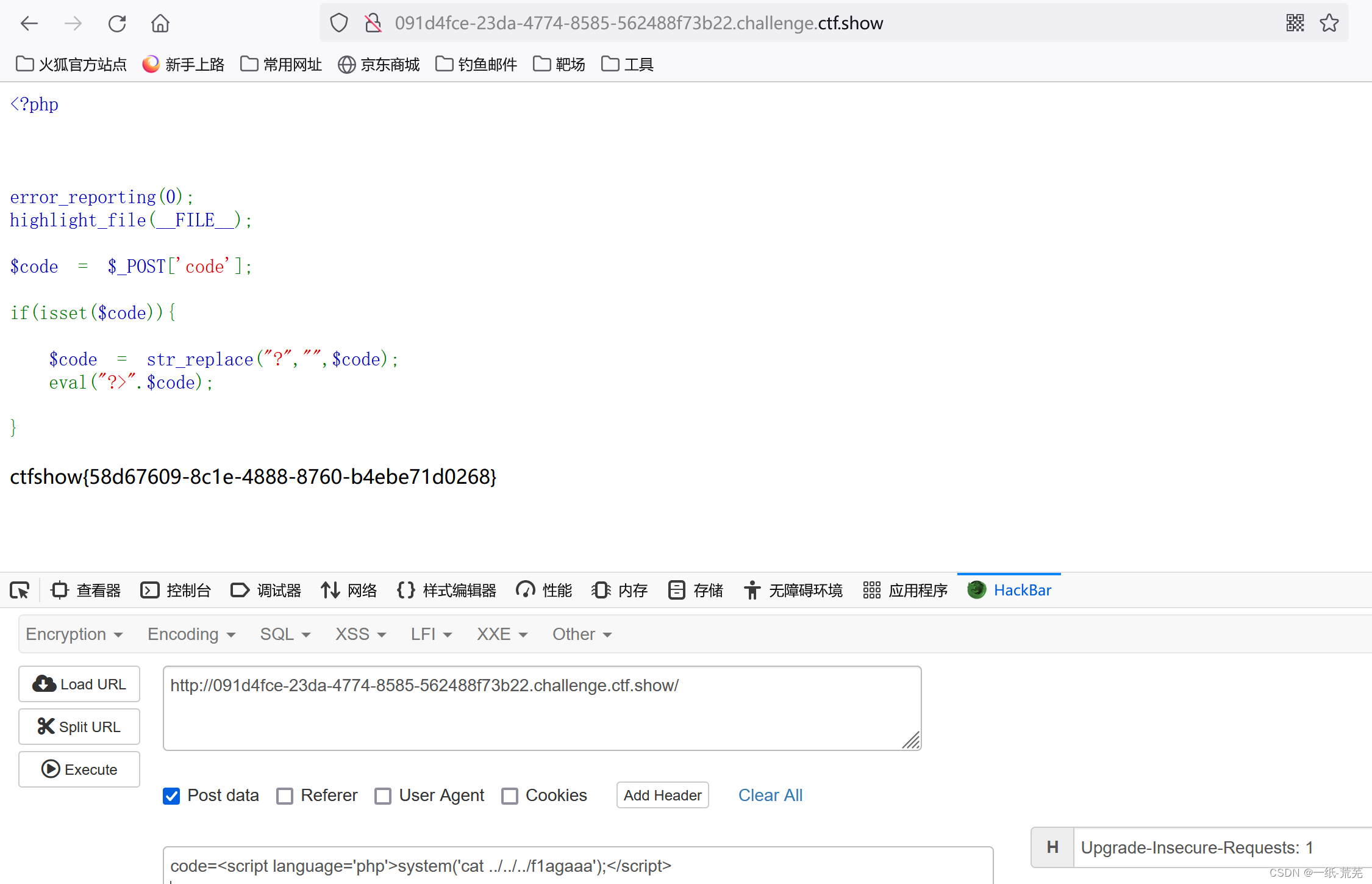
Task: Open the 火狐官方站点 bookmark folder
Action: [x=71, y=64]
